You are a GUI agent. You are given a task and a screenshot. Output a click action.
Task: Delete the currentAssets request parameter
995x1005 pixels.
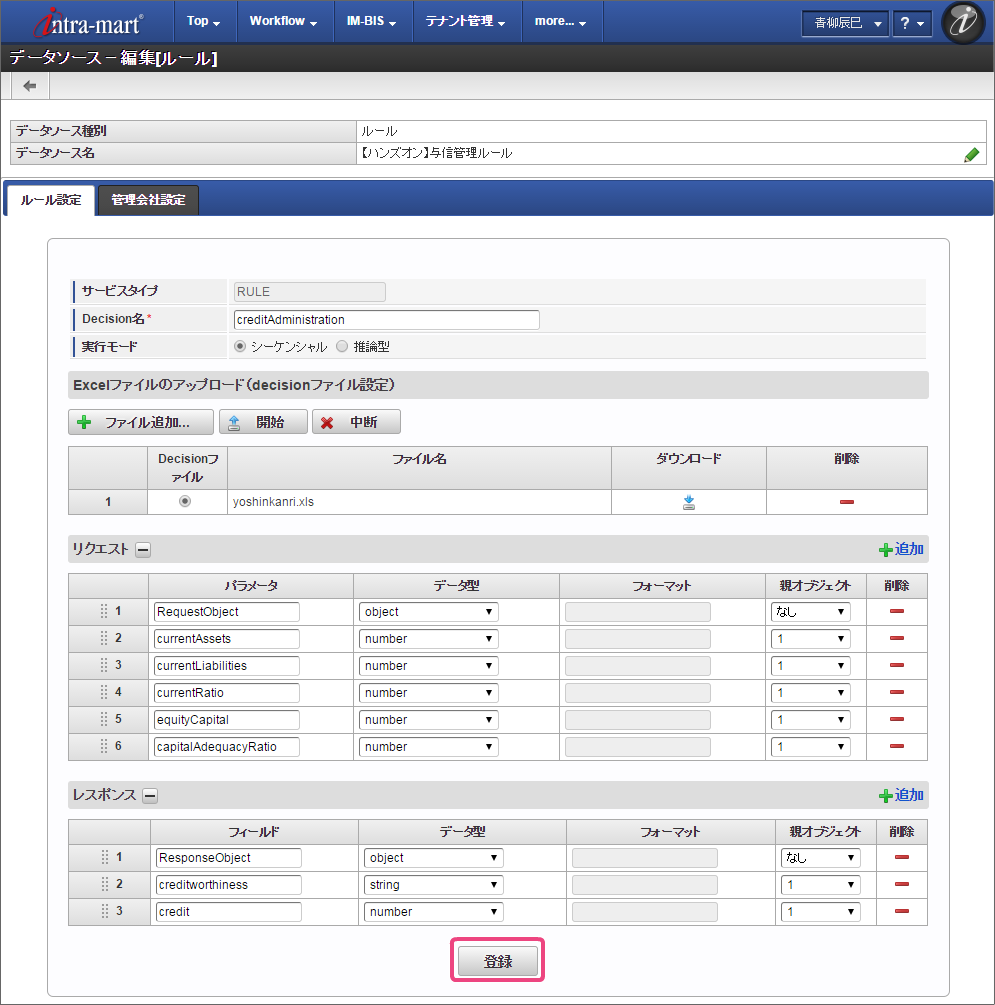click(x=896, y=638)
